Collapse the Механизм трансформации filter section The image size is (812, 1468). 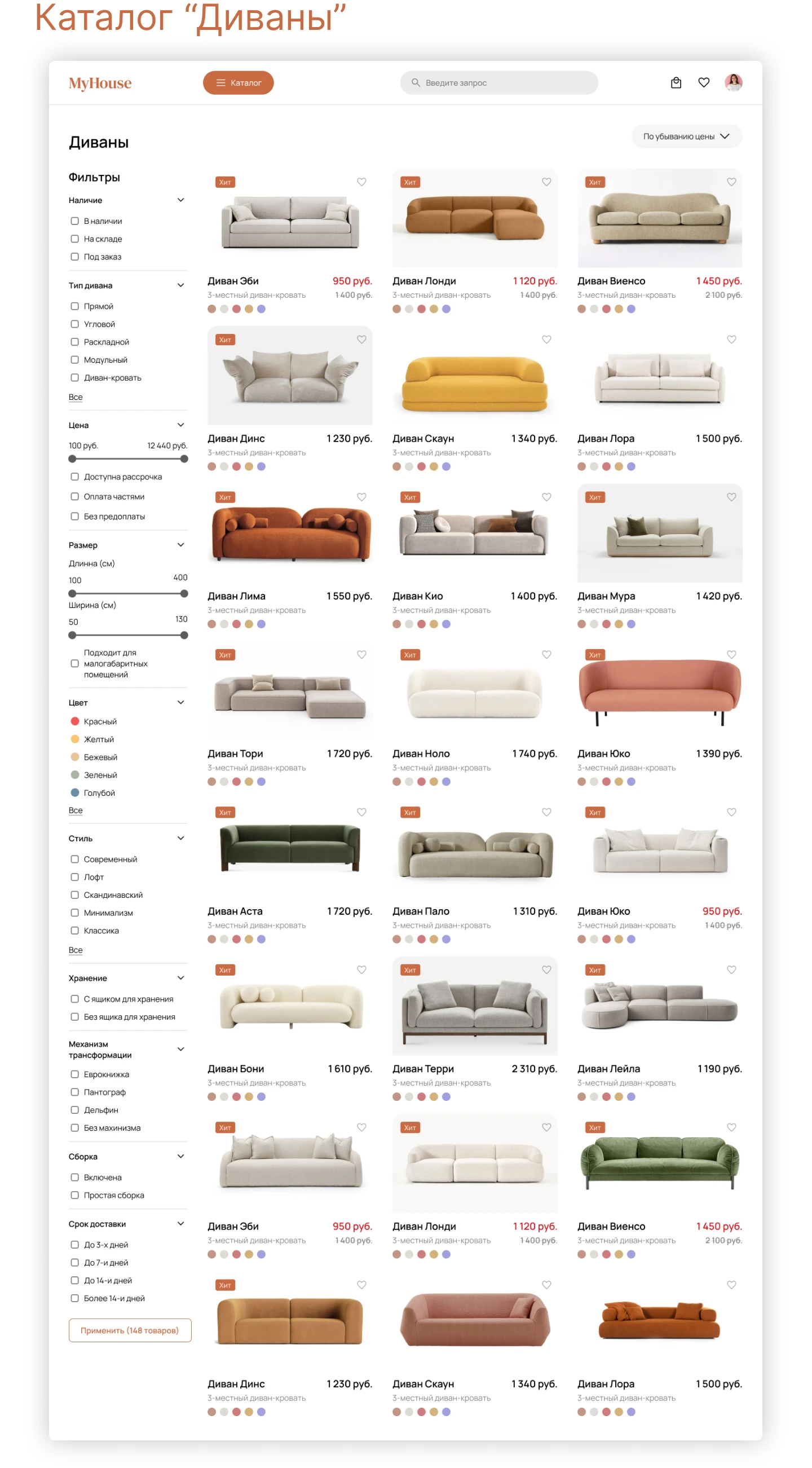tap(180, 1048)
